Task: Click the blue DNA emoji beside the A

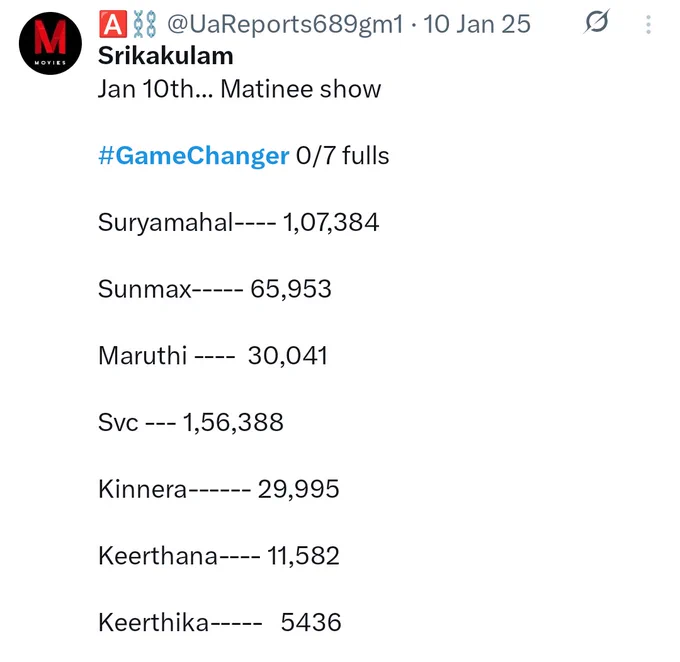Action: pos(144,24)
